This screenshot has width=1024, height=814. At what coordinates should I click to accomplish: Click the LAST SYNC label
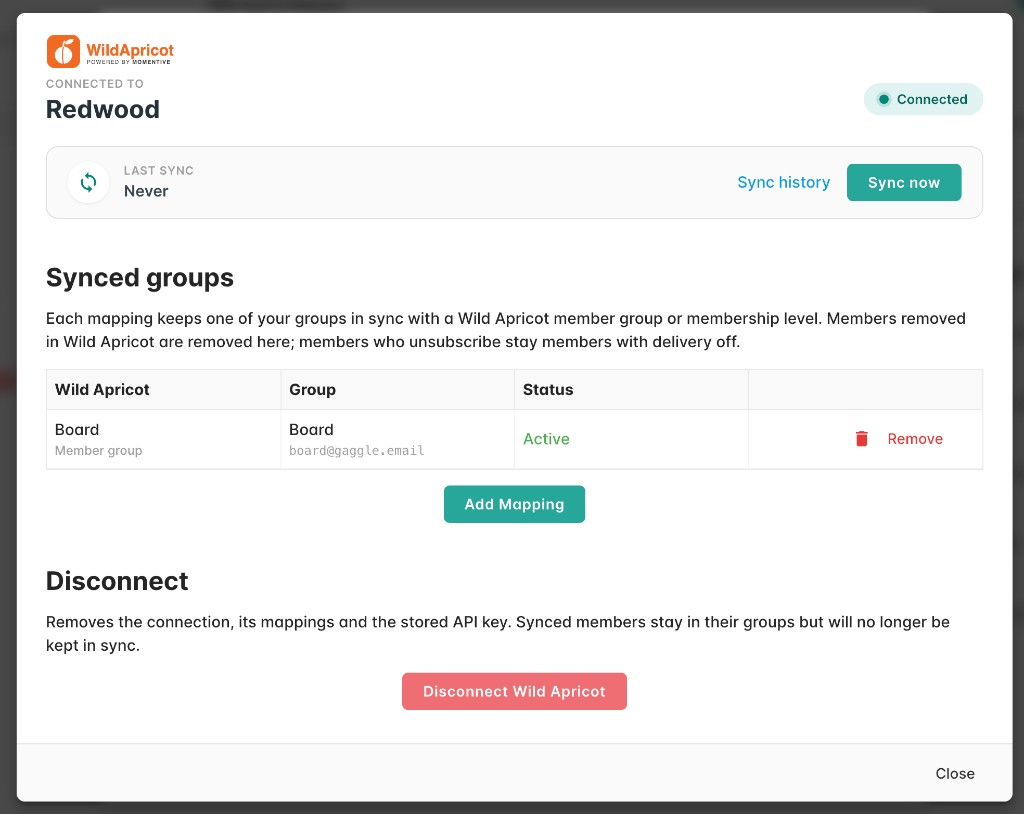click(159, 171)
